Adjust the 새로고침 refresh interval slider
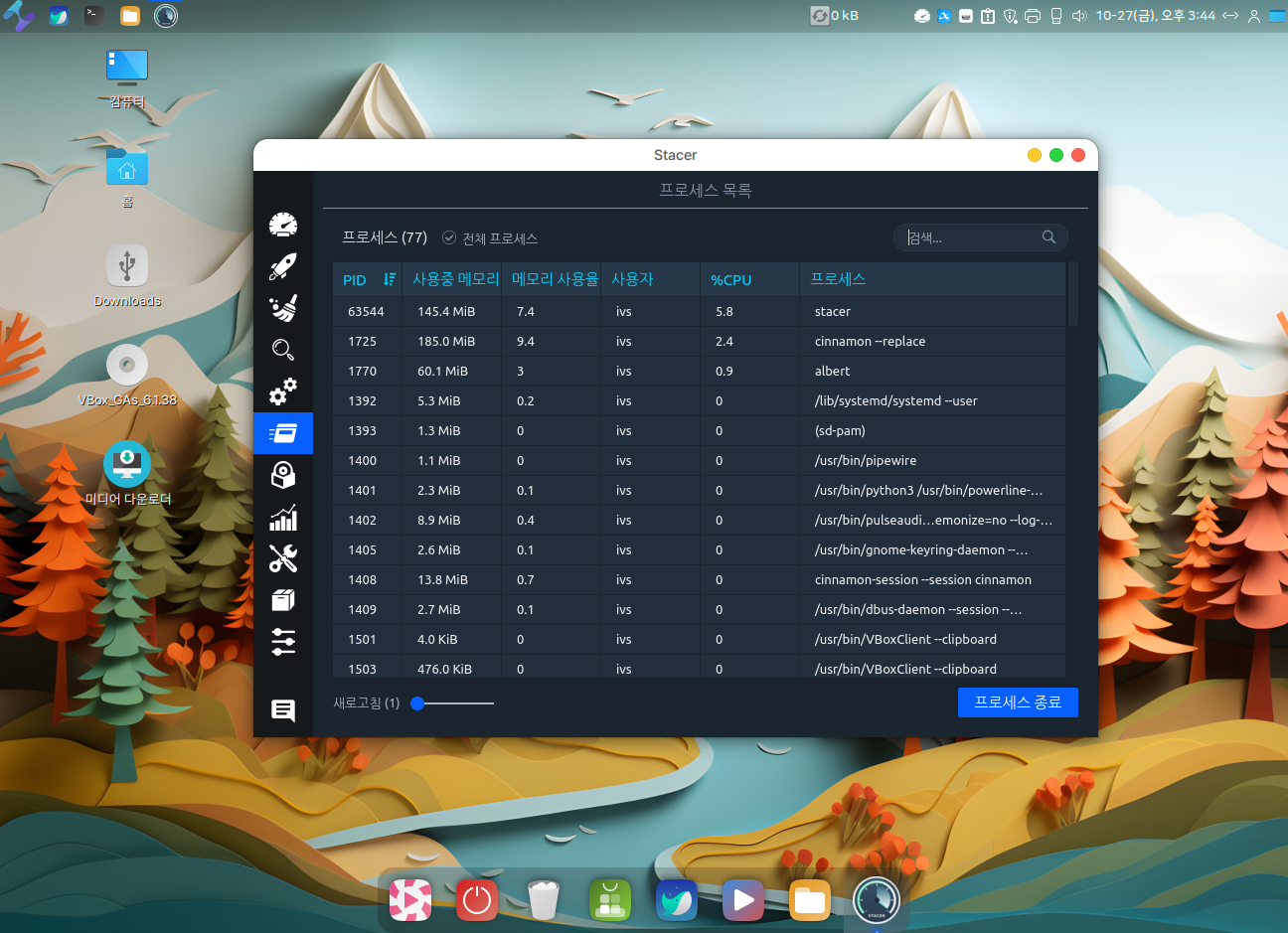Viewport: 1288px width, 933px height. (418, 703)
